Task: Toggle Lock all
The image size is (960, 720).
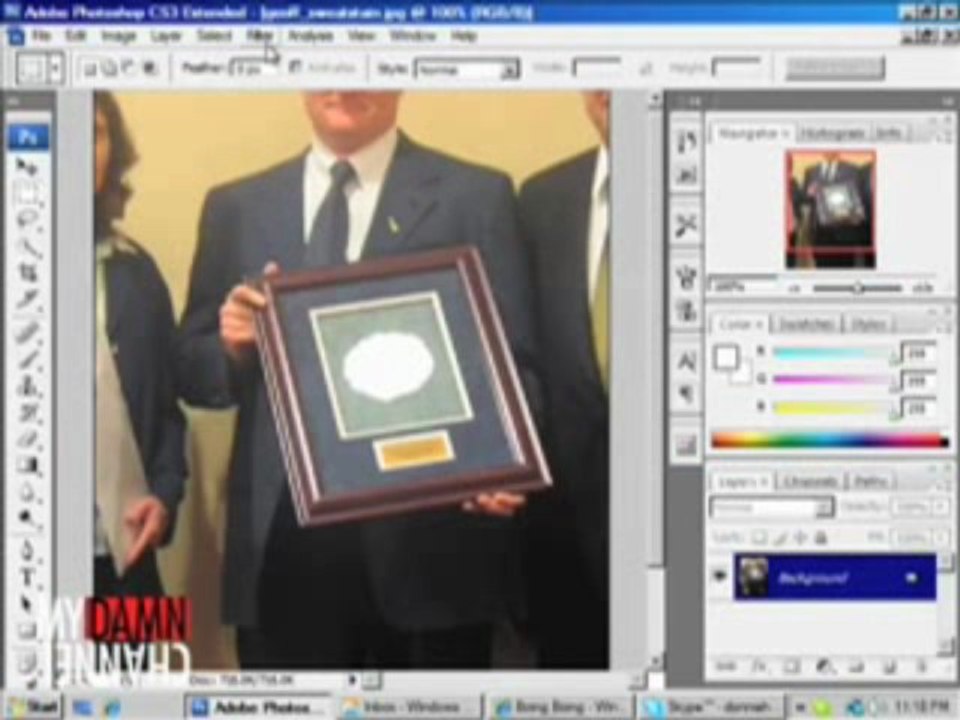Action: click(821, 538)
